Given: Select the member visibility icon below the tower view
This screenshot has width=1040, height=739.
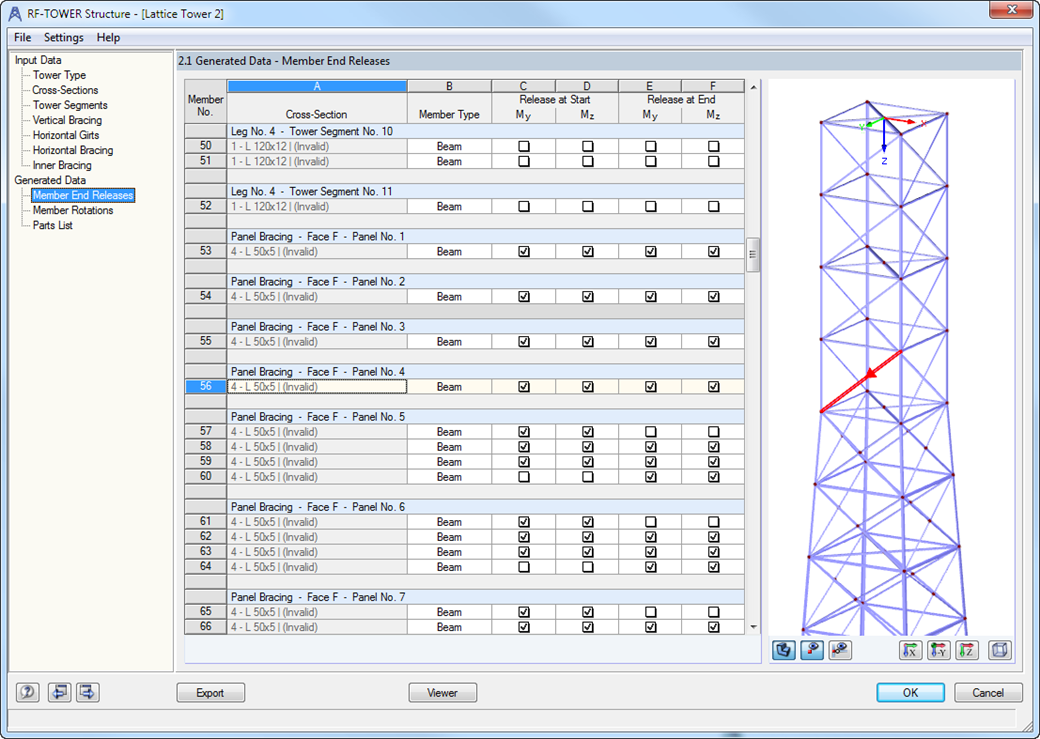Looking at the screenshot, I should [812, 650].
